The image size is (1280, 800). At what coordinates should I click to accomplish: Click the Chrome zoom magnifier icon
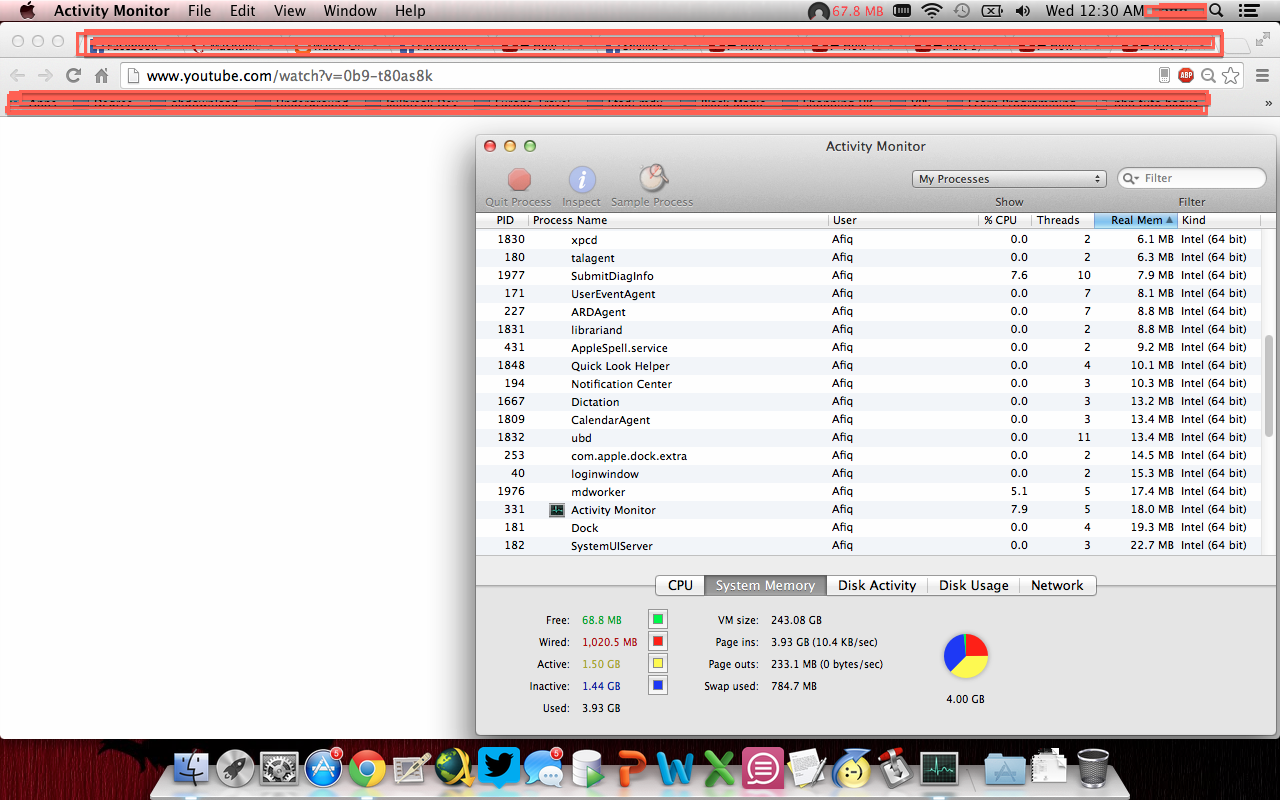pyautogui.click(x=1208, y=75)
